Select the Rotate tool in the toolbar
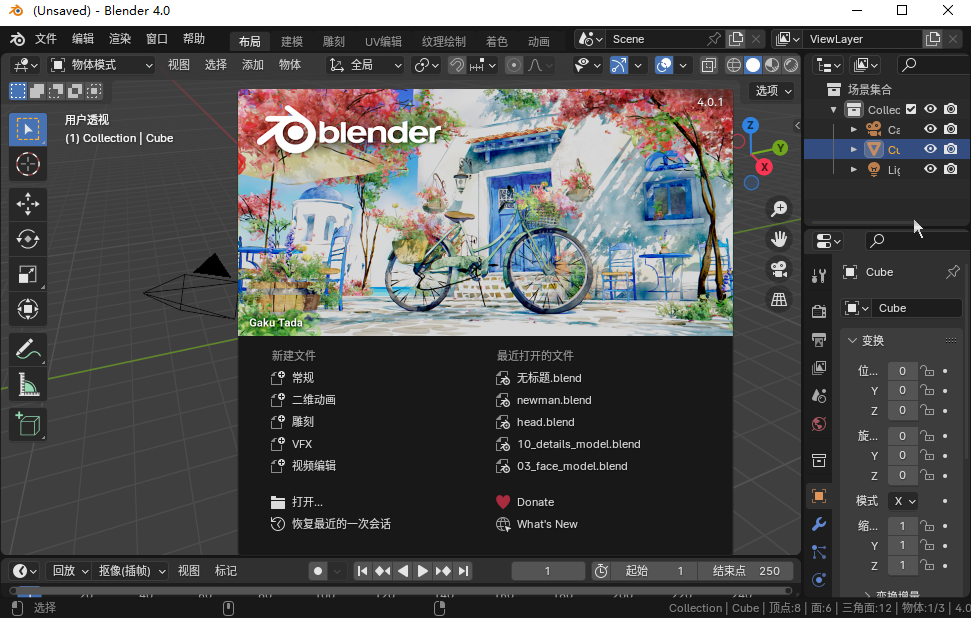 click(28, 239)
